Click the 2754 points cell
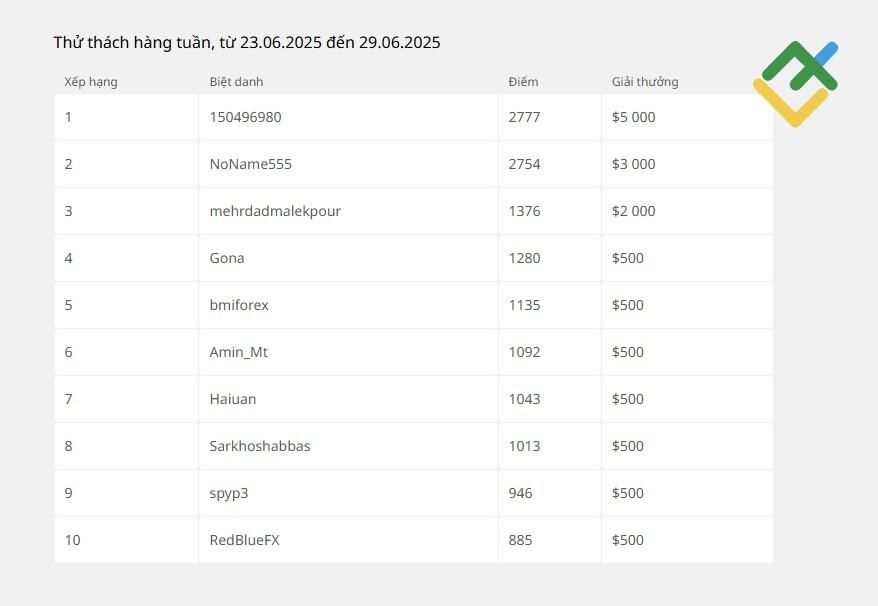This screenshot has height=606, width=878. [x=550, y=164]
